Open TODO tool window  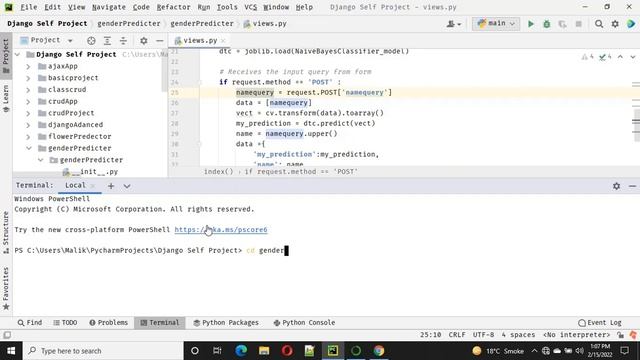pyautogui.click(x=65, y=322)
